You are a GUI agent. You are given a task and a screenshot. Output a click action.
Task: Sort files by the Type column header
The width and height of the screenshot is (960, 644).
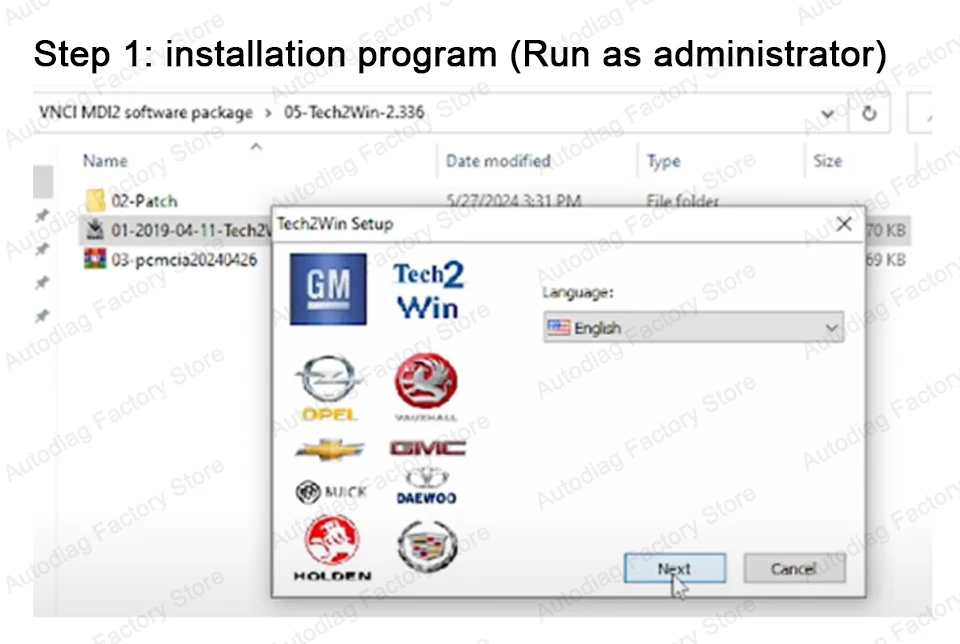(x=664, y=161)
